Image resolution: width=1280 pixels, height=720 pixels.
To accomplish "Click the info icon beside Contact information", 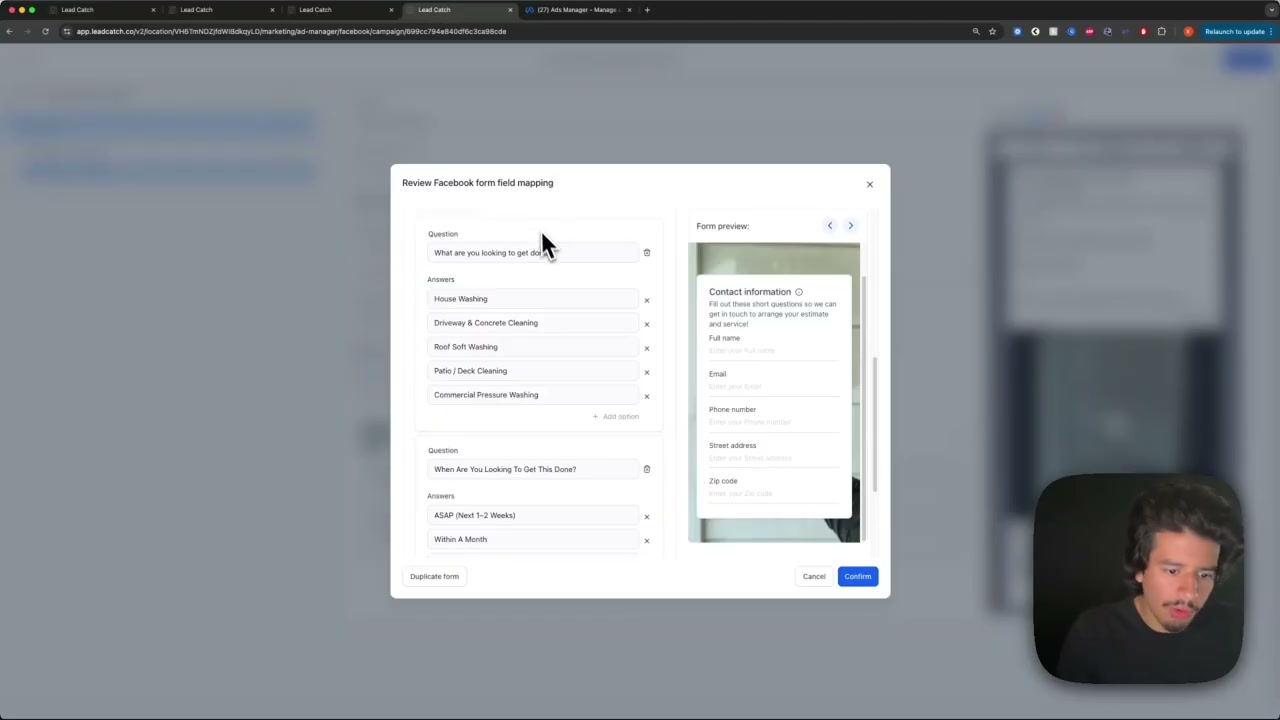I will (x=799, y=292).
